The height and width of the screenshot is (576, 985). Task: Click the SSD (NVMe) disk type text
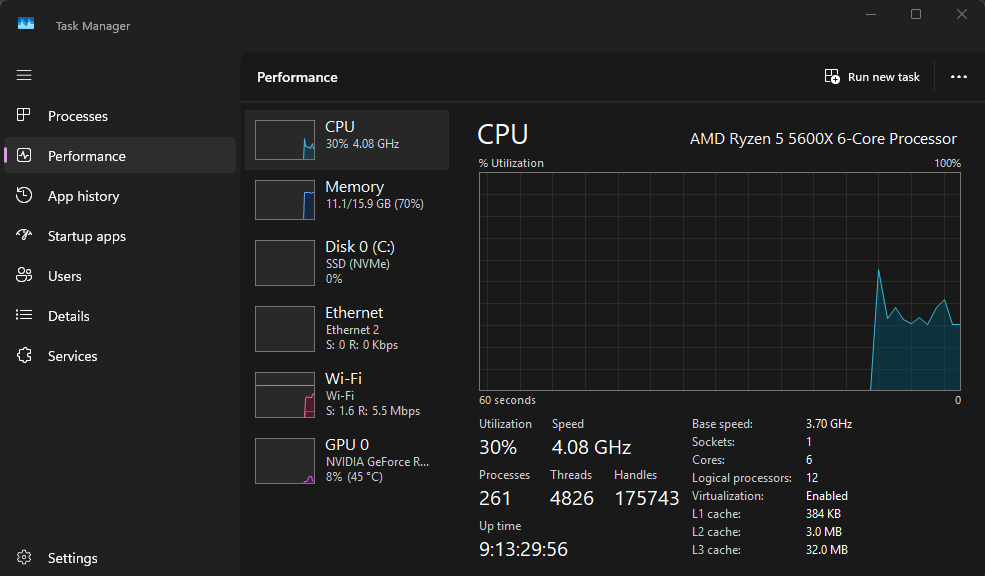[x=357, y=264]
